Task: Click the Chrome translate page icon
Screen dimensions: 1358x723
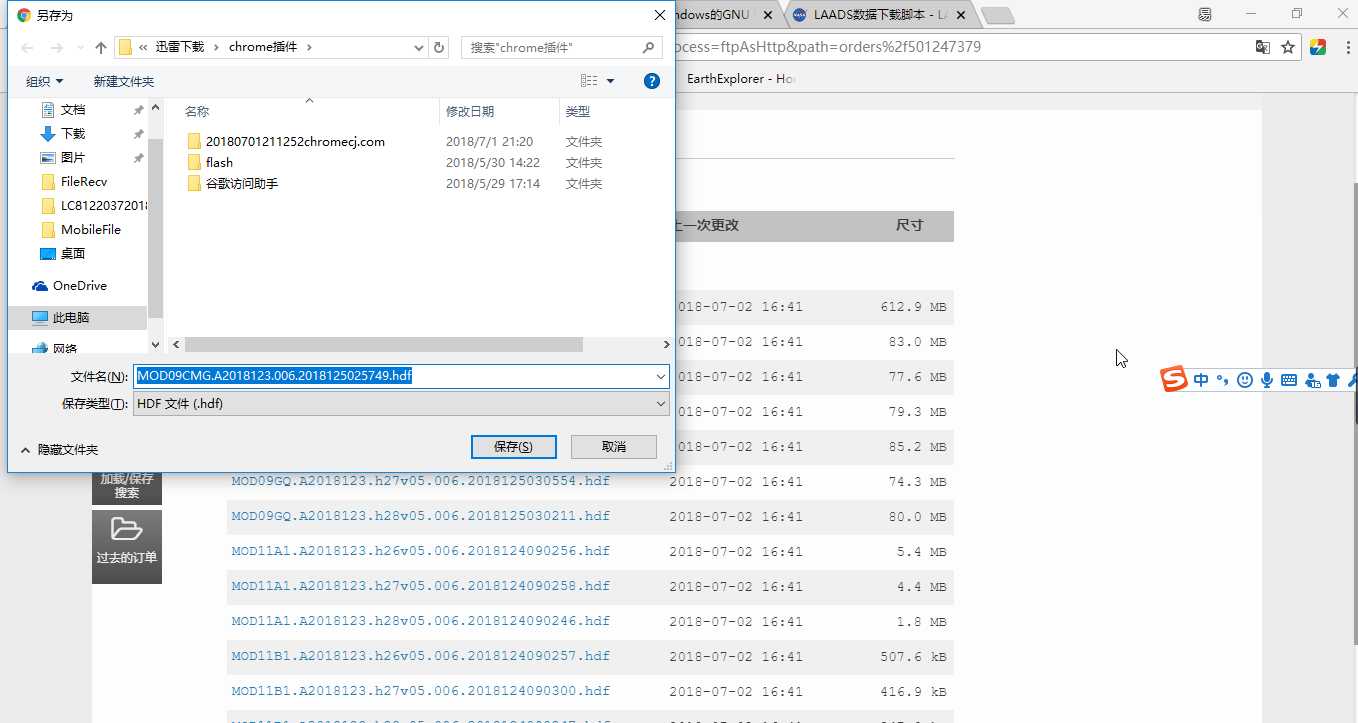Action: click(1264, 47)
